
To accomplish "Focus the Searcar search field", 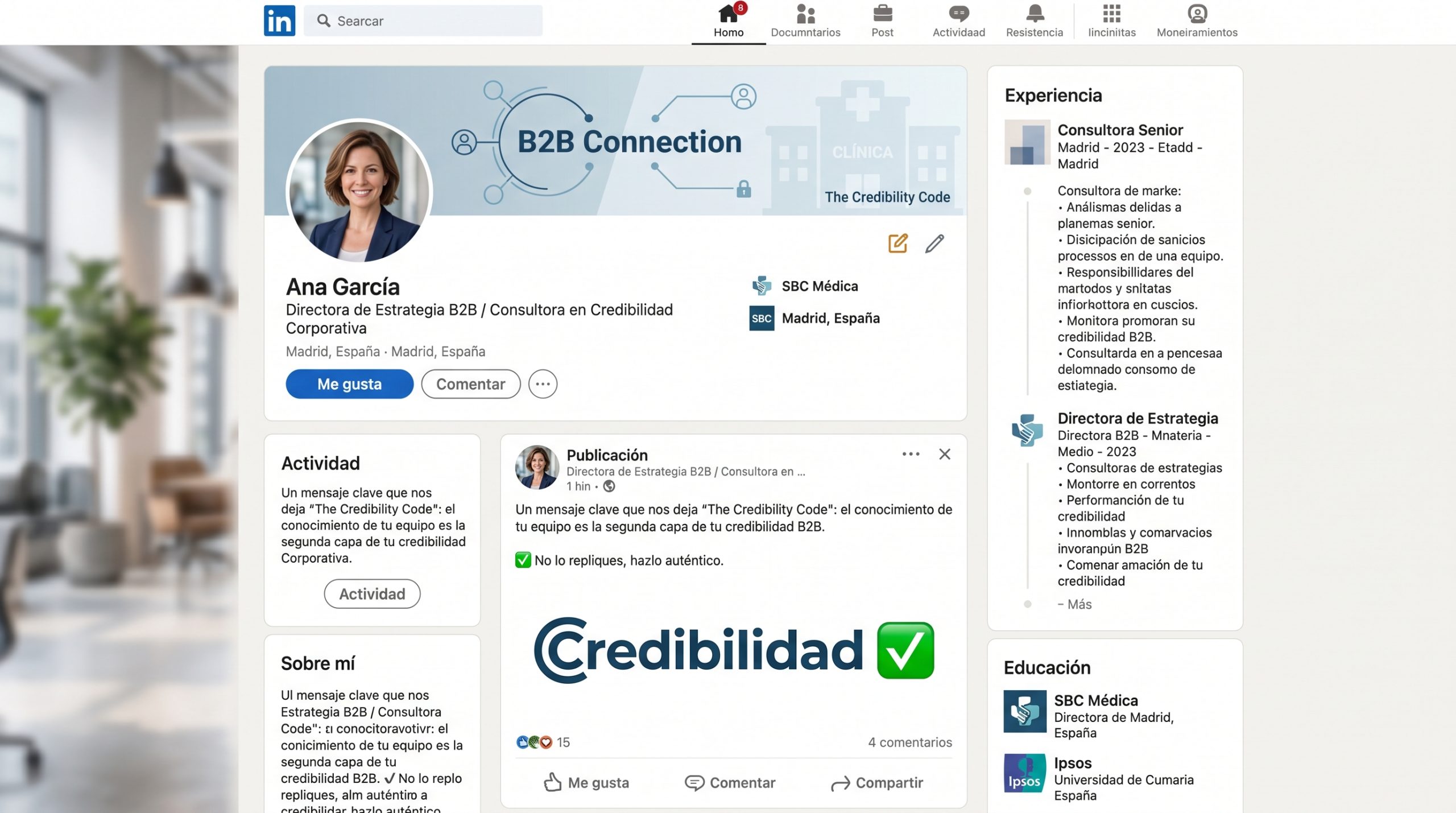I will tap(423, 21).
